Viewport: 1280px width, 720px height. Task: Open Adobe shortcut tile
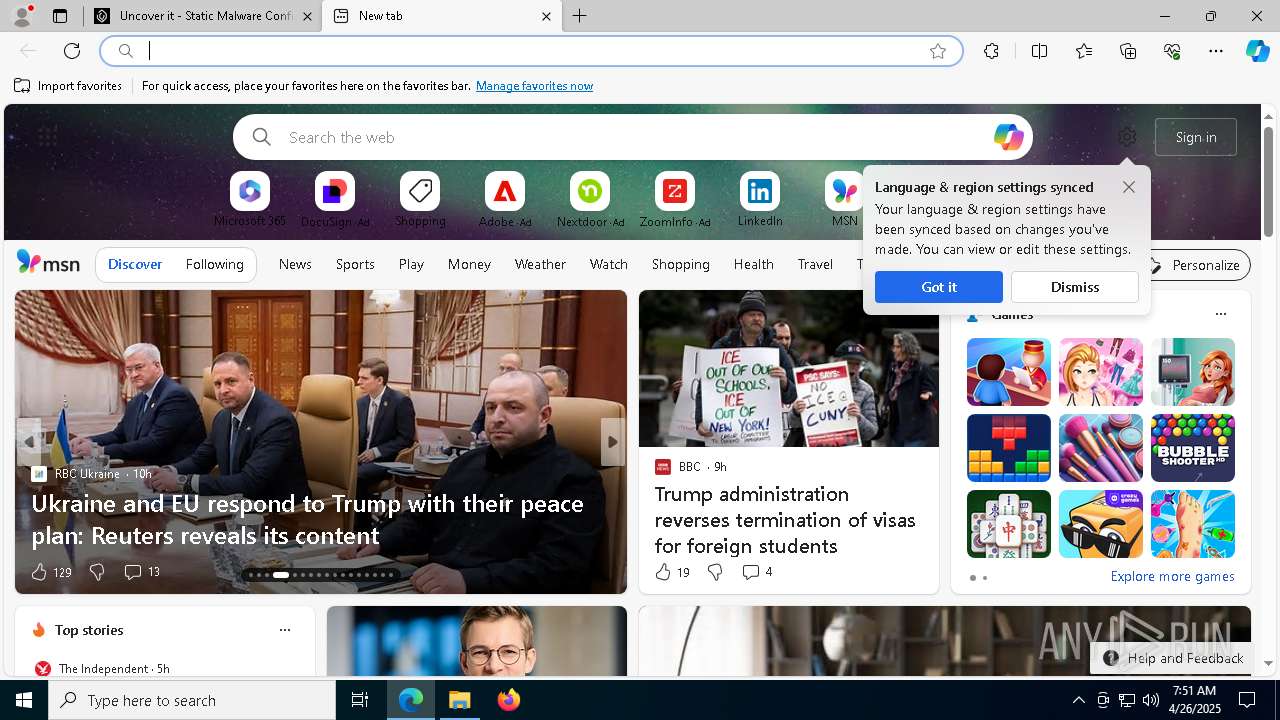point(505,200)
